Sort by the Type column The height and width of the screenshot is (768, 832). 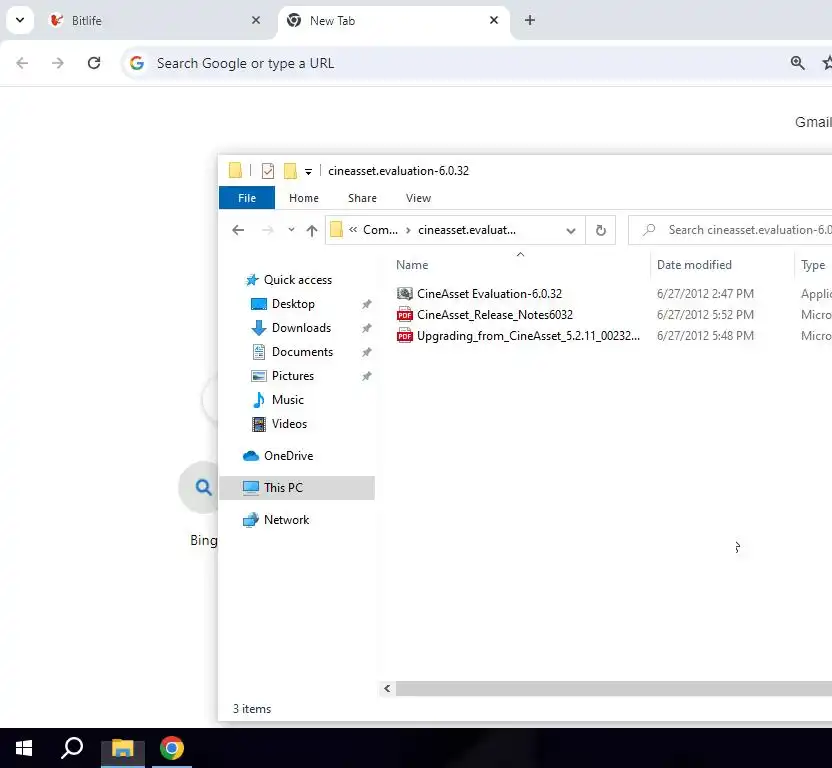coord(812,265)
